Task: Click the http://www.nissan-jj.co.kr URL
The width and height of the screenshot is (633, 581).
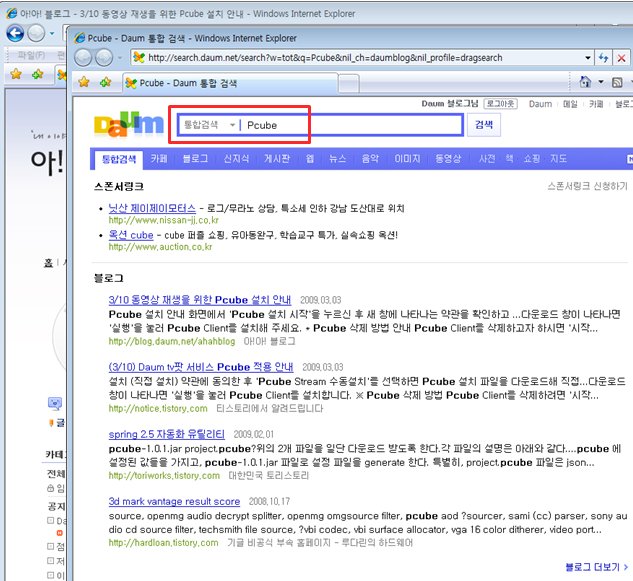Action: [x=163, y=220]
